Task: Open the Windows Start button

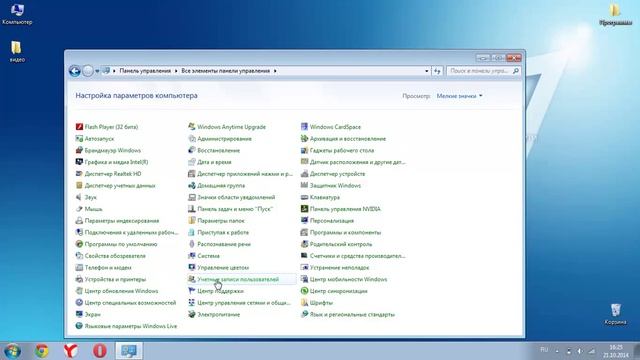Action: coord(12,351)
